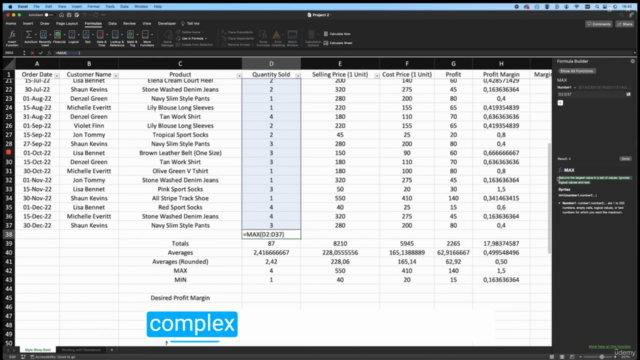The height and width of the screenshot is (360, 640).
Task: Click Trace Precedents button
Action: (x=237, y=32)
